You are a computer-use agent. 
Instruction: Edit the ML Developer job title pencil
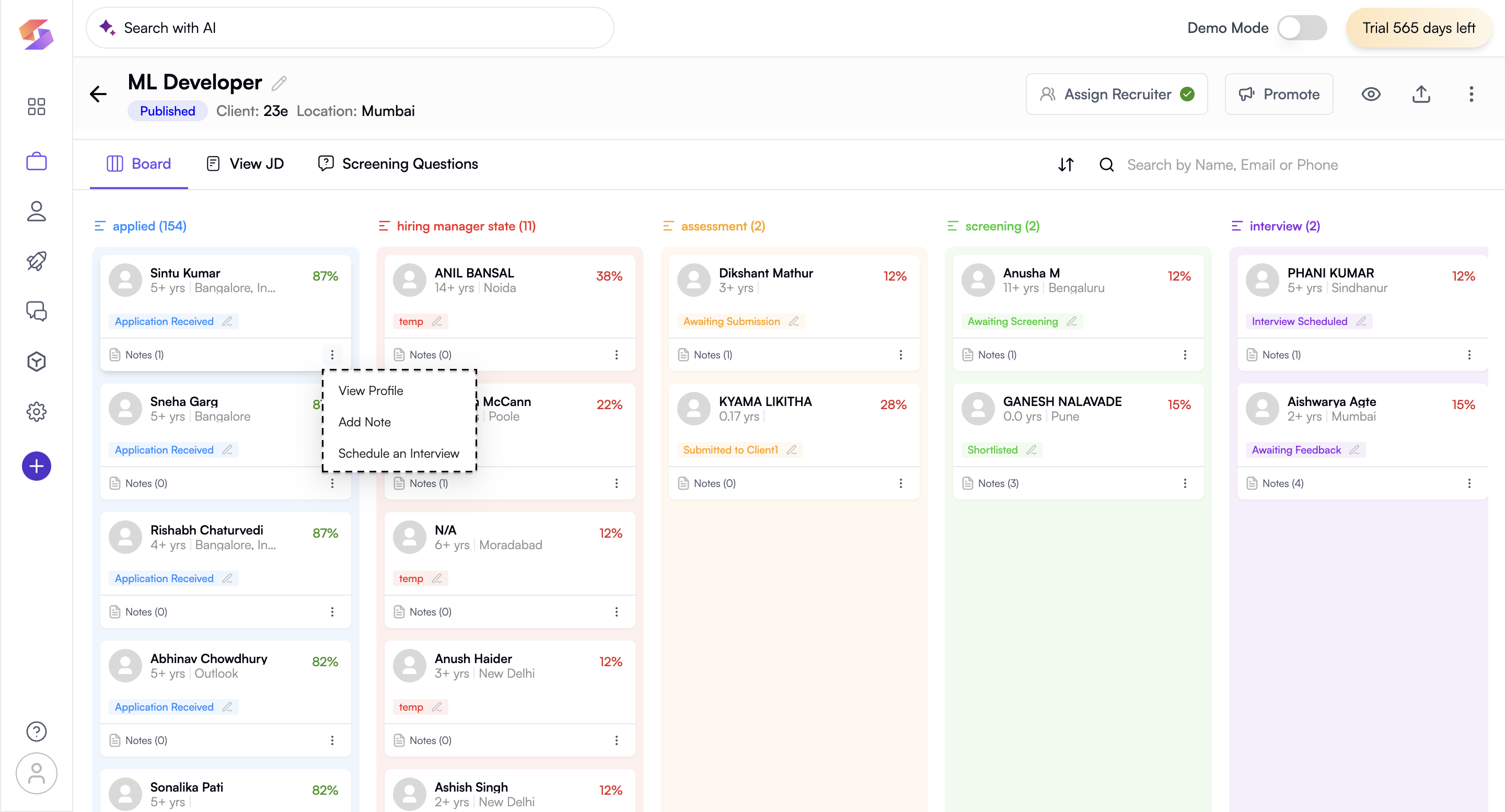279,84
